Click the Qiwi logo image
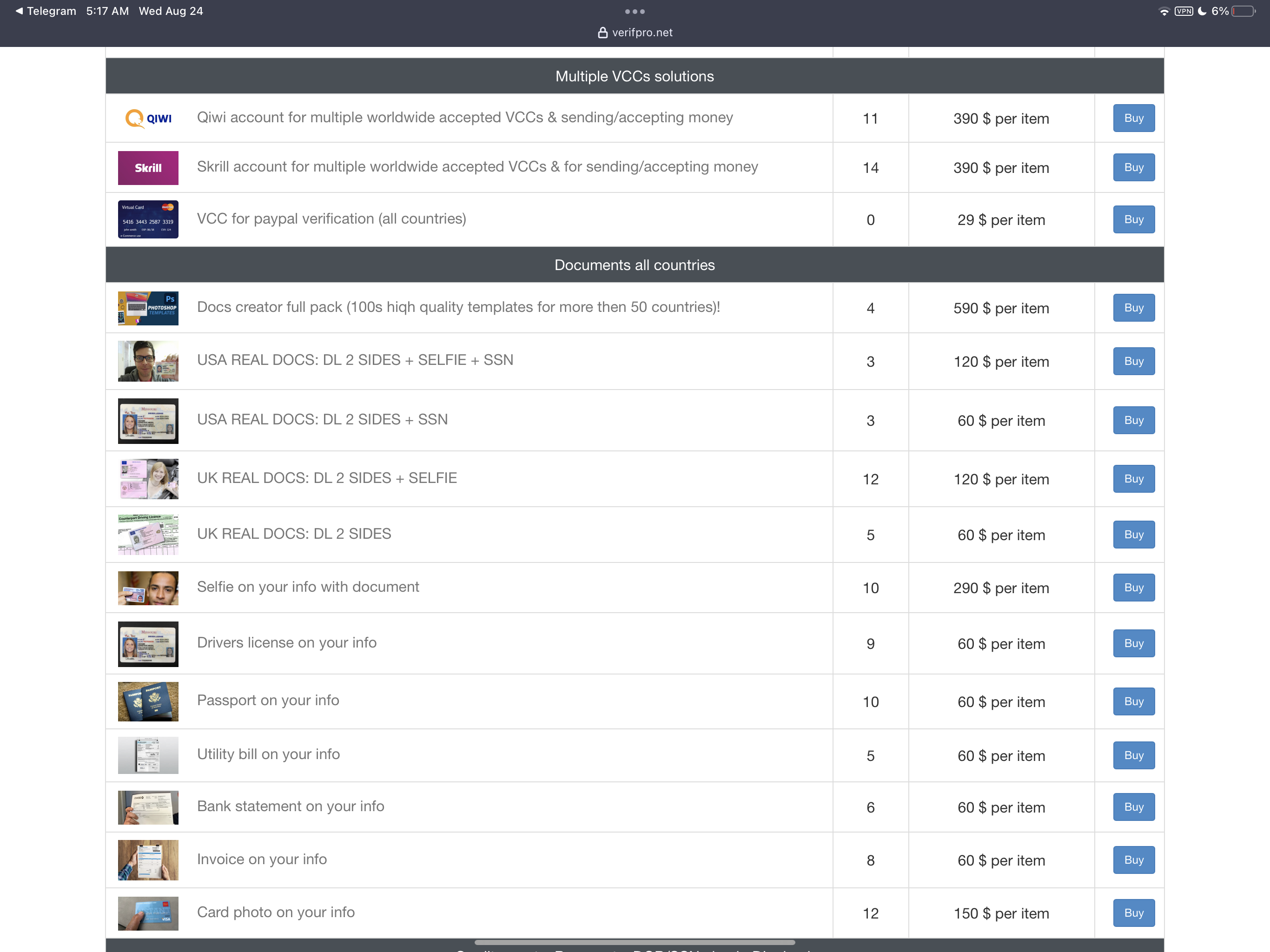The width and height of the screenshot is (1270, 952). pyautogui.click(x=148, y=118)
